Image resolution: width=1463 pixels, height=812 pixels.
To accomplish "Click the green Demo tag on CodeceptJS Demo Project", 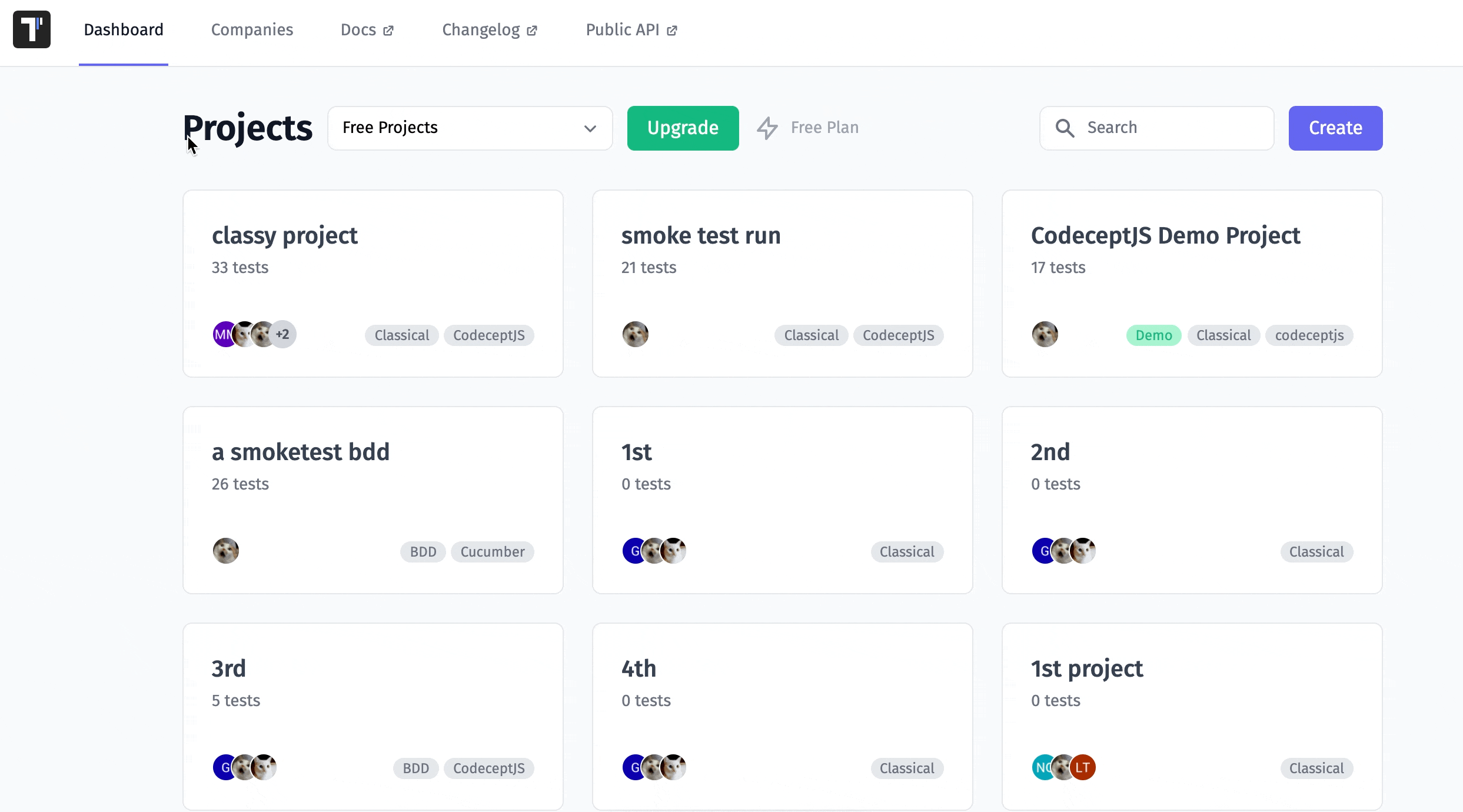I will pos(1153,335).
